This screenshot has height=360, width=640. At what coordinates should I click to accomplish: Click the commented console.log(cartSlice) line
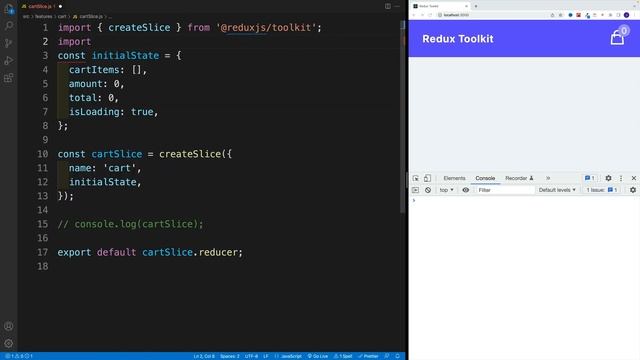pyautogui.click(x=130, y=224)
